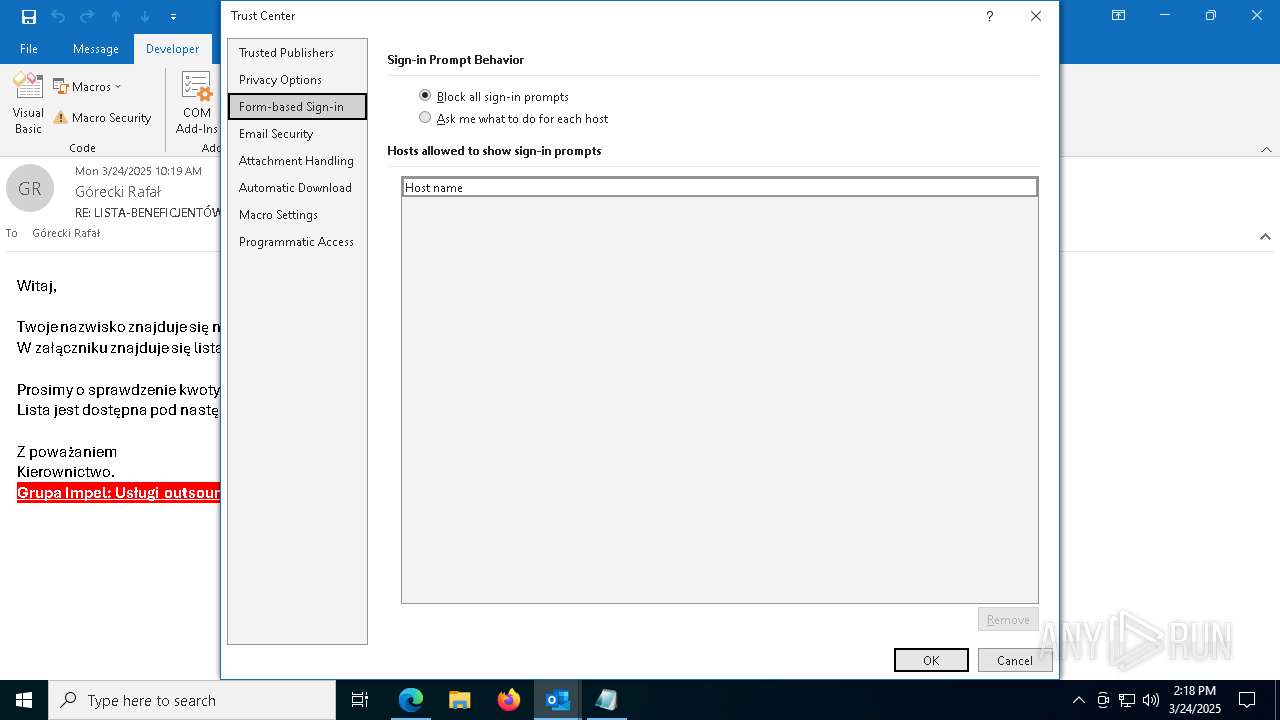Open the Visual Basic editor
The width and height of the screenshot is (1280, 720).
pyautogui.click(x=28, y=103)
